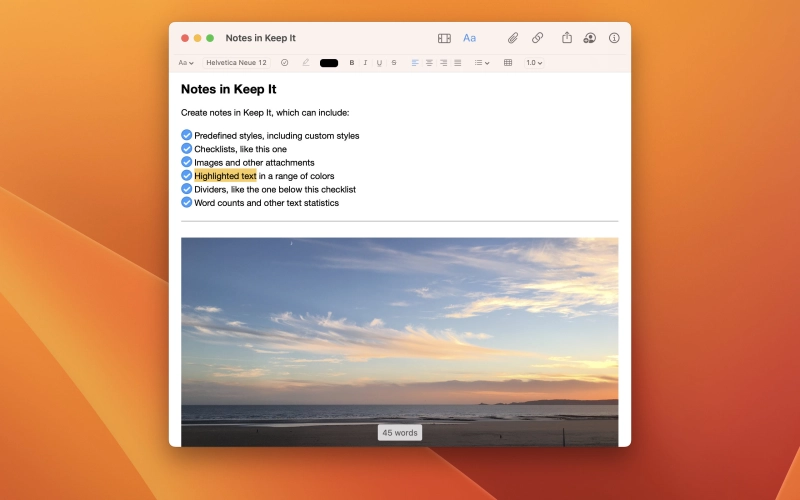
Task: Open the list style dropdown
Action: (x=482, y=63)
